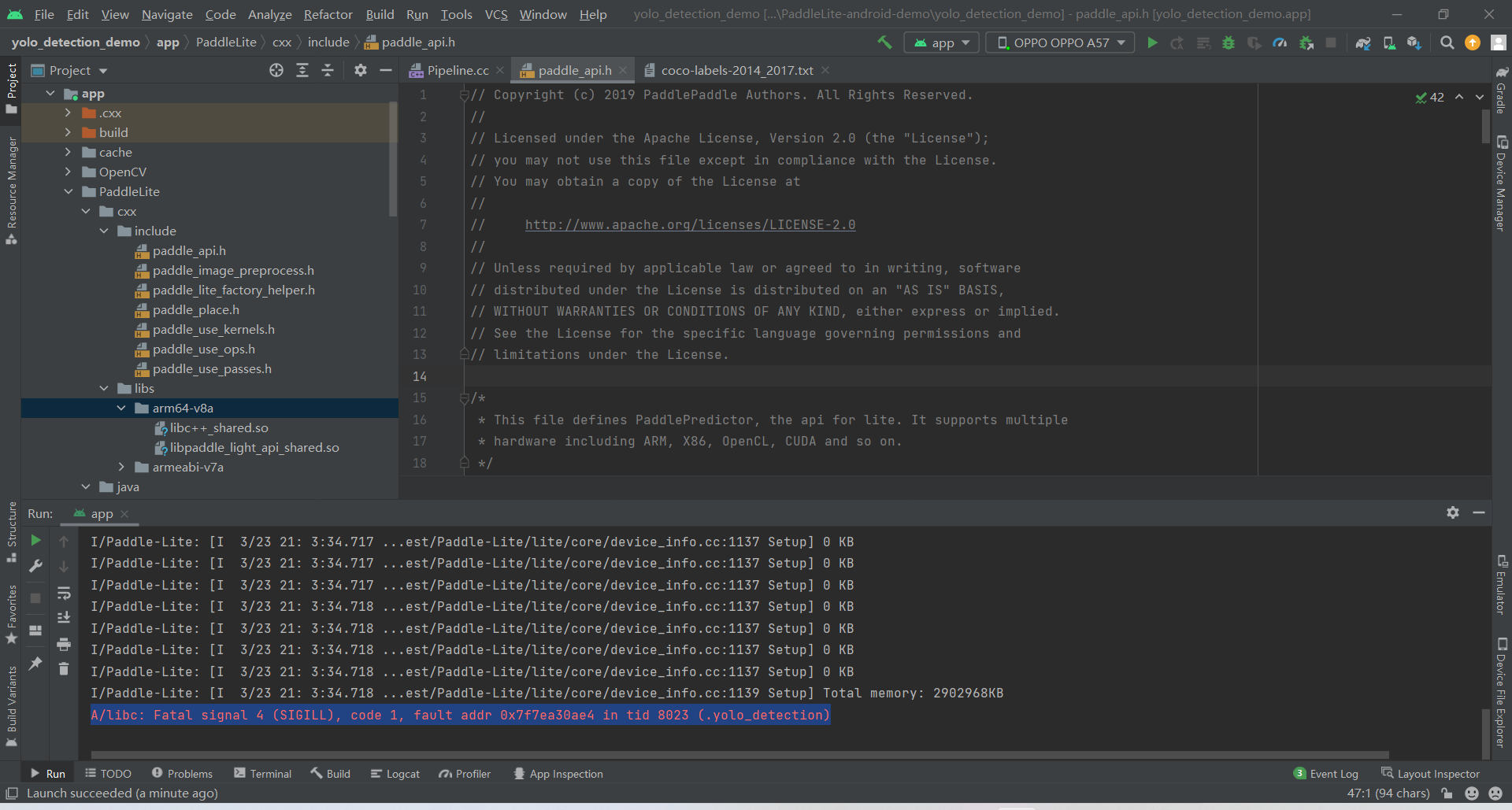Open the Terminal tool window
This screenshot has width=1512, height=810.
(263, 774)
